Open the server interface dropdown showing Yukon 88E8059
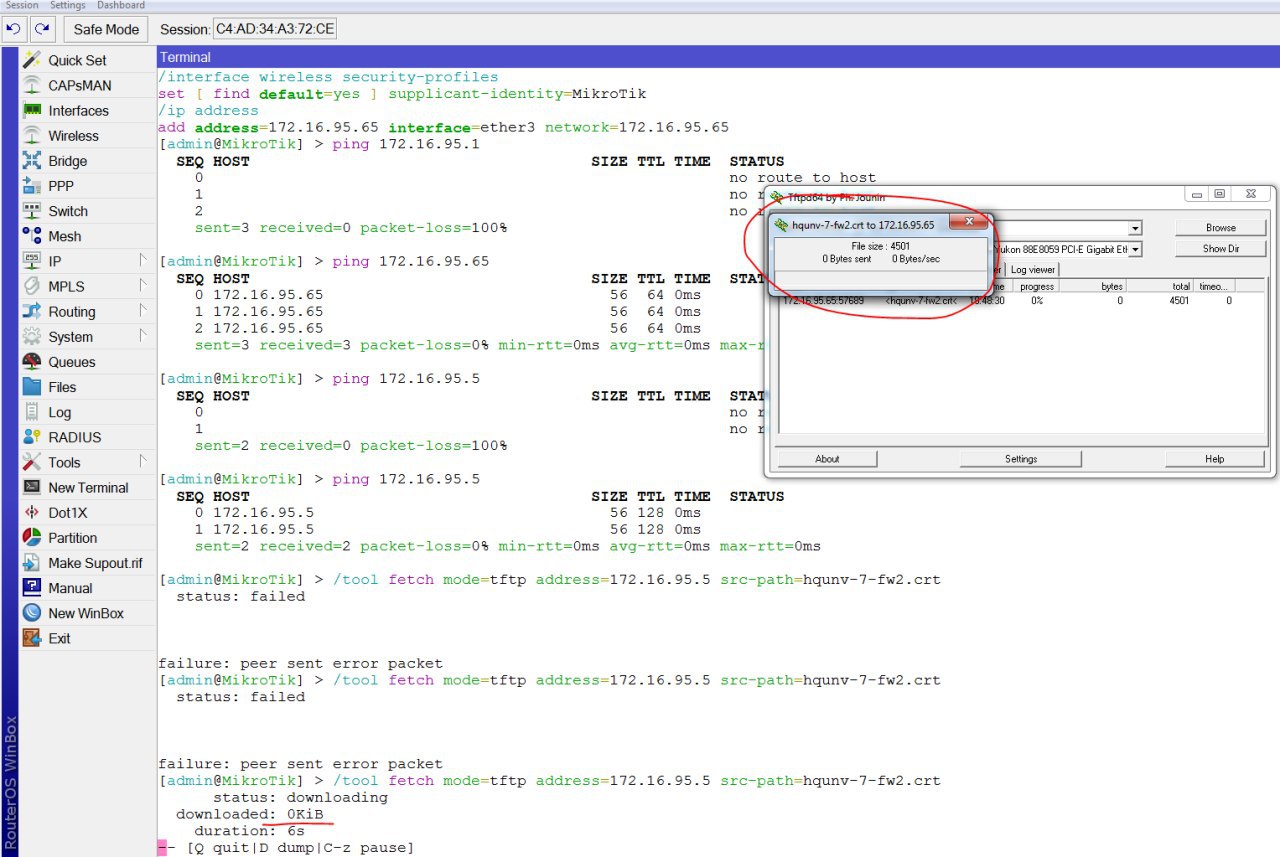Viewport: 1280px width, 857px height. coord(1134,249)
